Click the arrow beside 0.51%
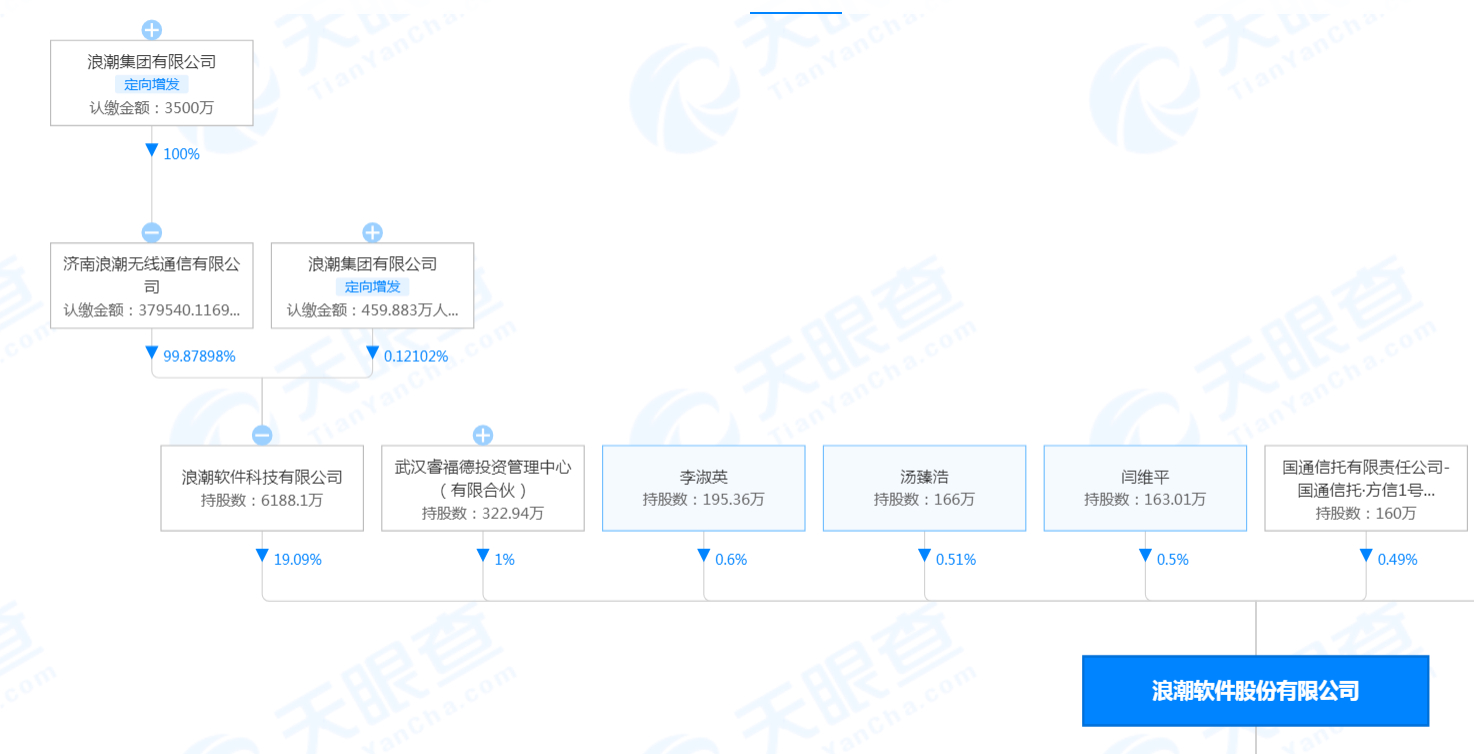Viewport: 1474px width, 754px height. coord(925,556)
